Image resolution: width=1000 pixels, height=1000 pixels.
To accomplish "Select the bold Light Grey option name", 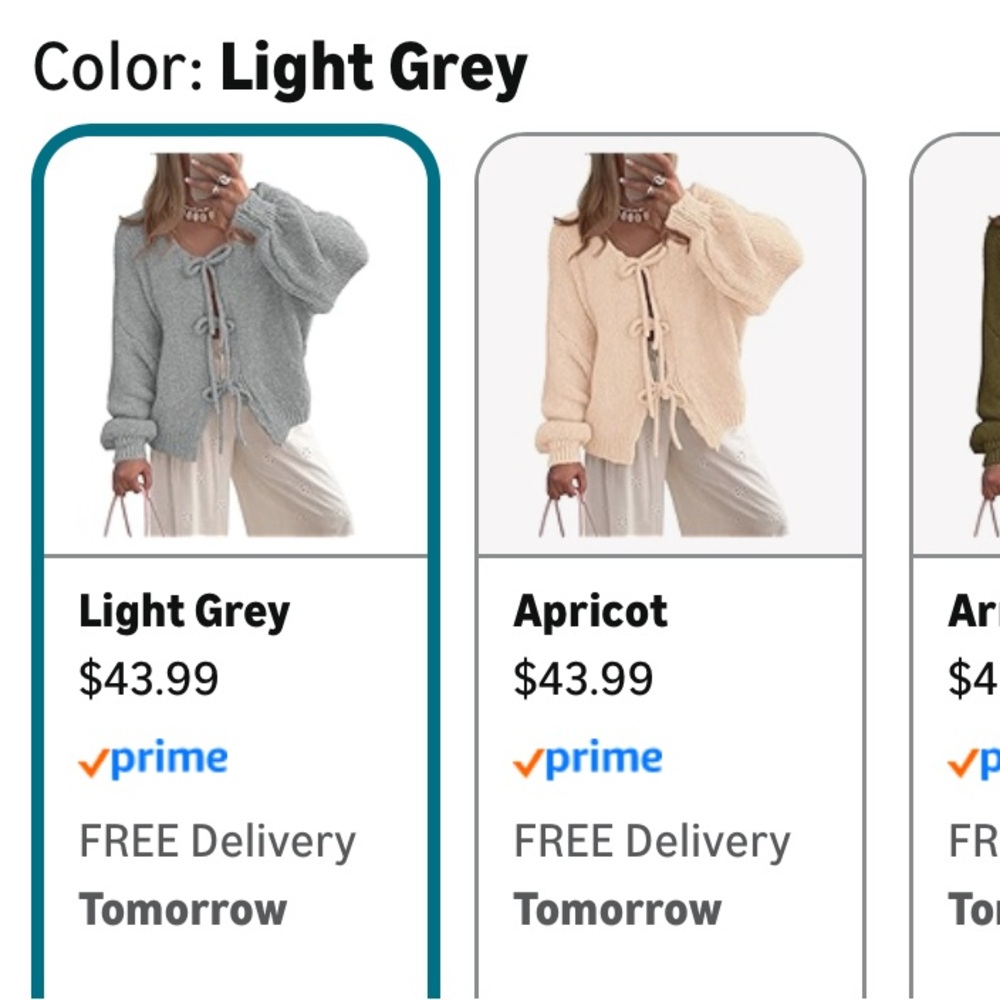I will (184, 612).
